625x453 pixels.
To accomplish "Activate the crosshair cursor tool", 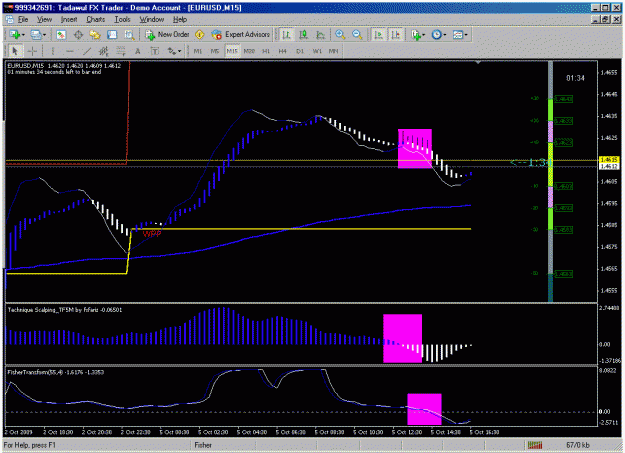I will [x=32, y=51].
